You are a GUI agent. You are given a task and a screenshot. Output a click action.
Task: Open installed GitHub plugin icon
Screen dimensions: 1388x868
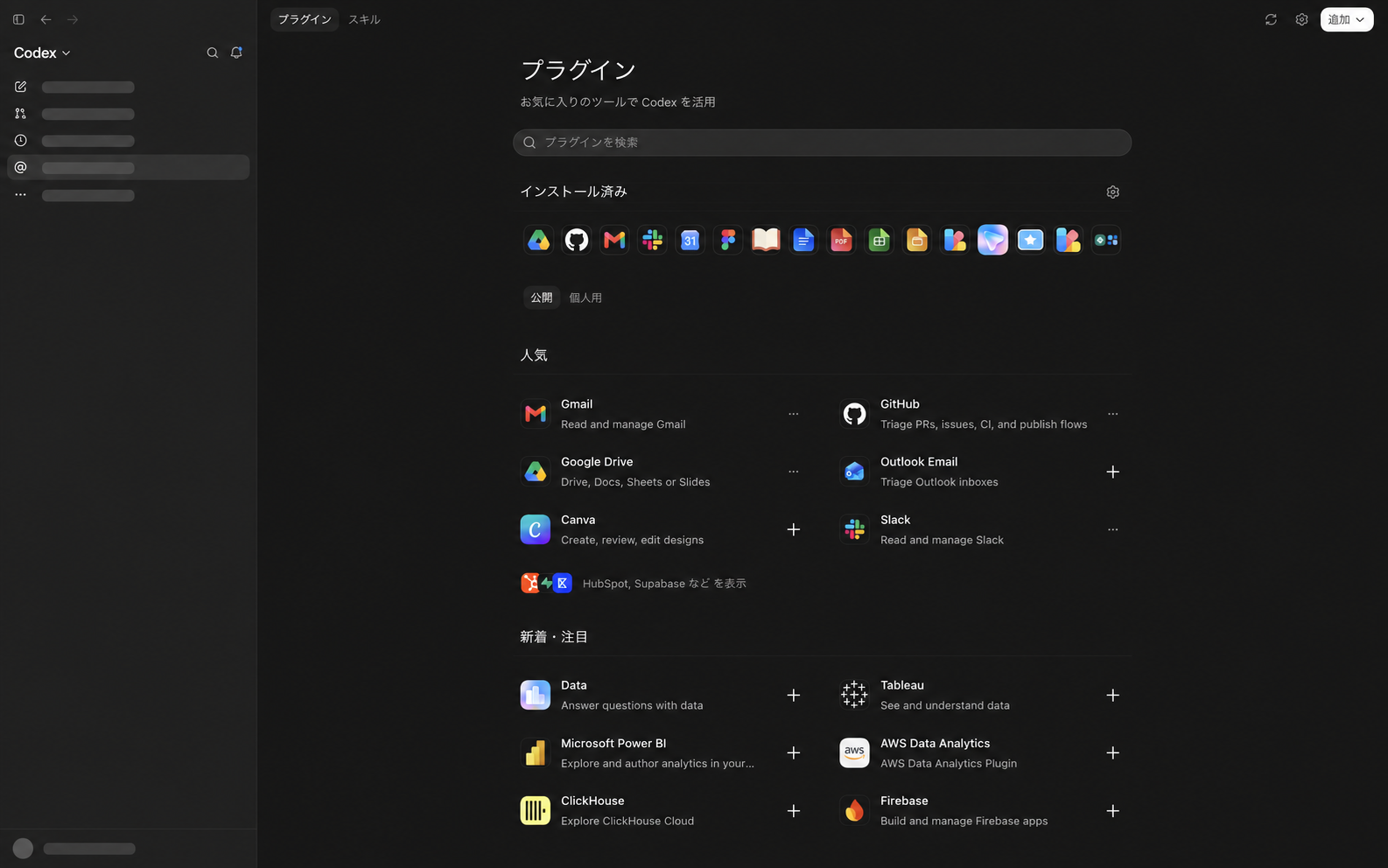pos(577,240)
